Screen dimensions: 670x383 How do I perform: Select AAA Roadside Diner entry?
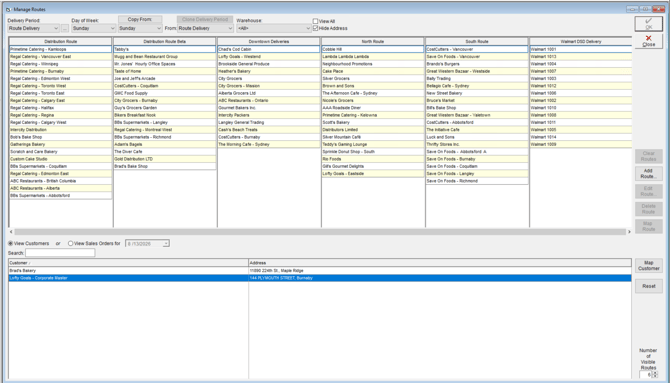tap(373, 108)
